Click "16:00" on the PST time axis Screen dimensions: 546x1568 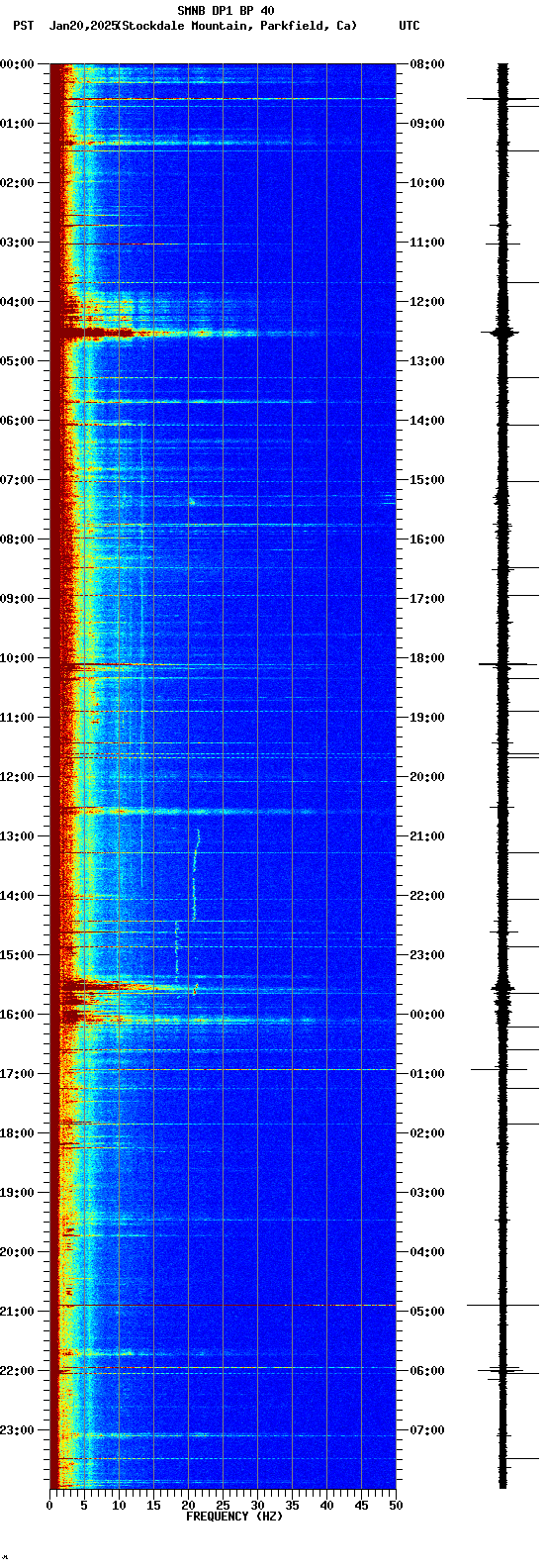[17, 1015]
